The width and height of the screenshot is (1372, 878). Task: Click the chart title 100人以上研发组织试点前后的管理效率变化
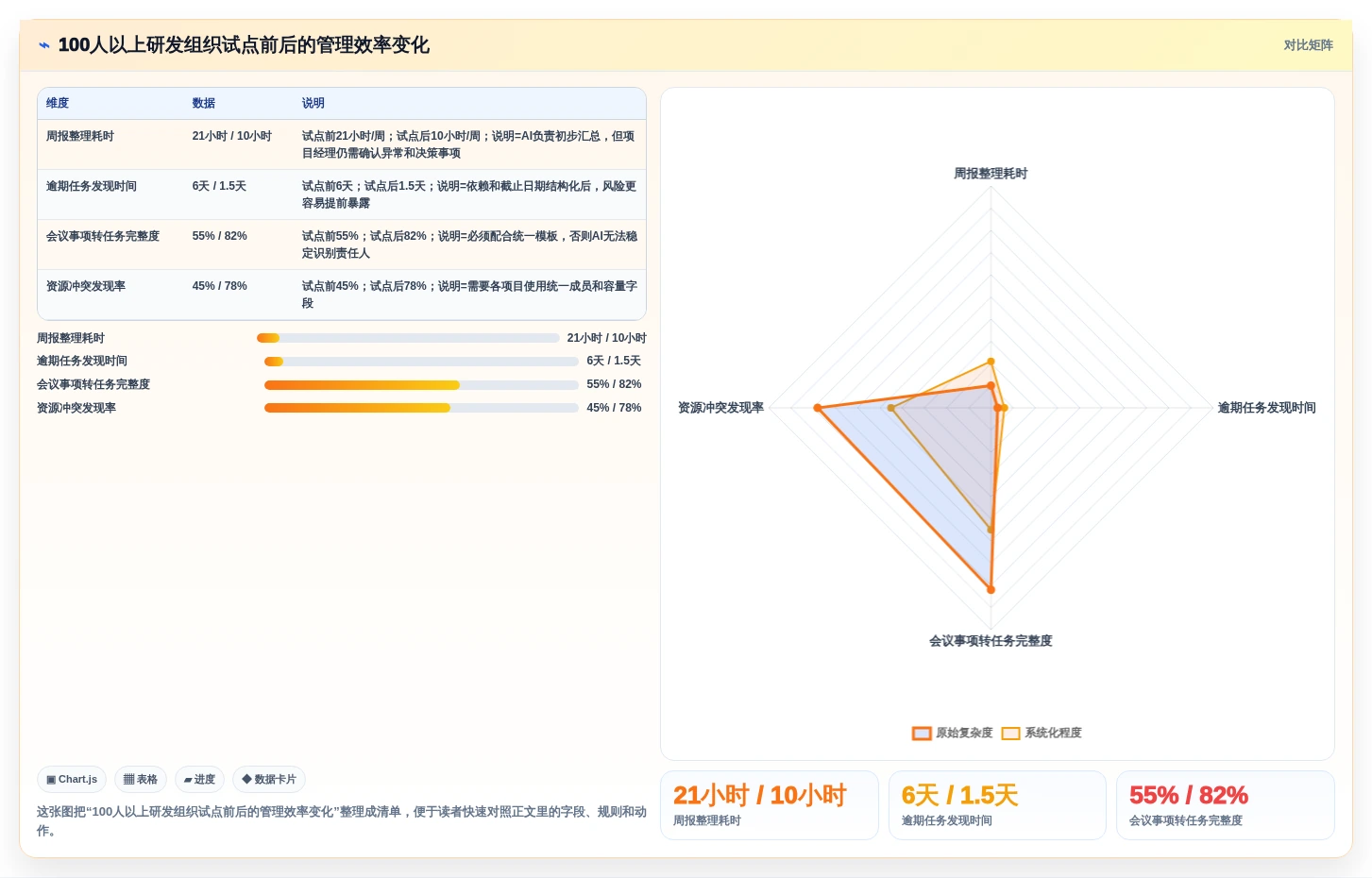[x=244, y=45]
